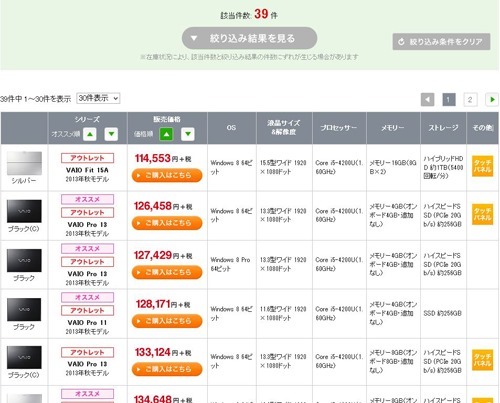Open page 2 of results
Viewport: 500px width, 403px height.
point(470,99)
